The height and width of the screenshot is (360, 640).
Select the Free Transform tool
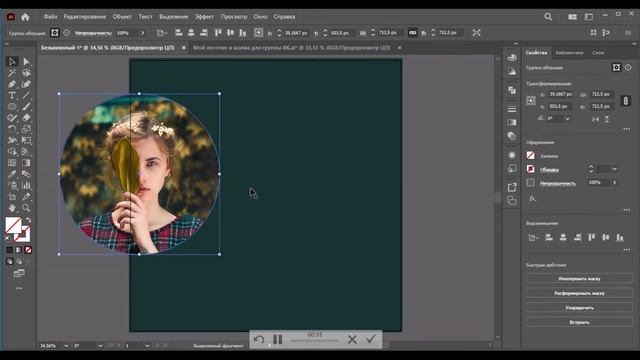(x=26, y=140)
